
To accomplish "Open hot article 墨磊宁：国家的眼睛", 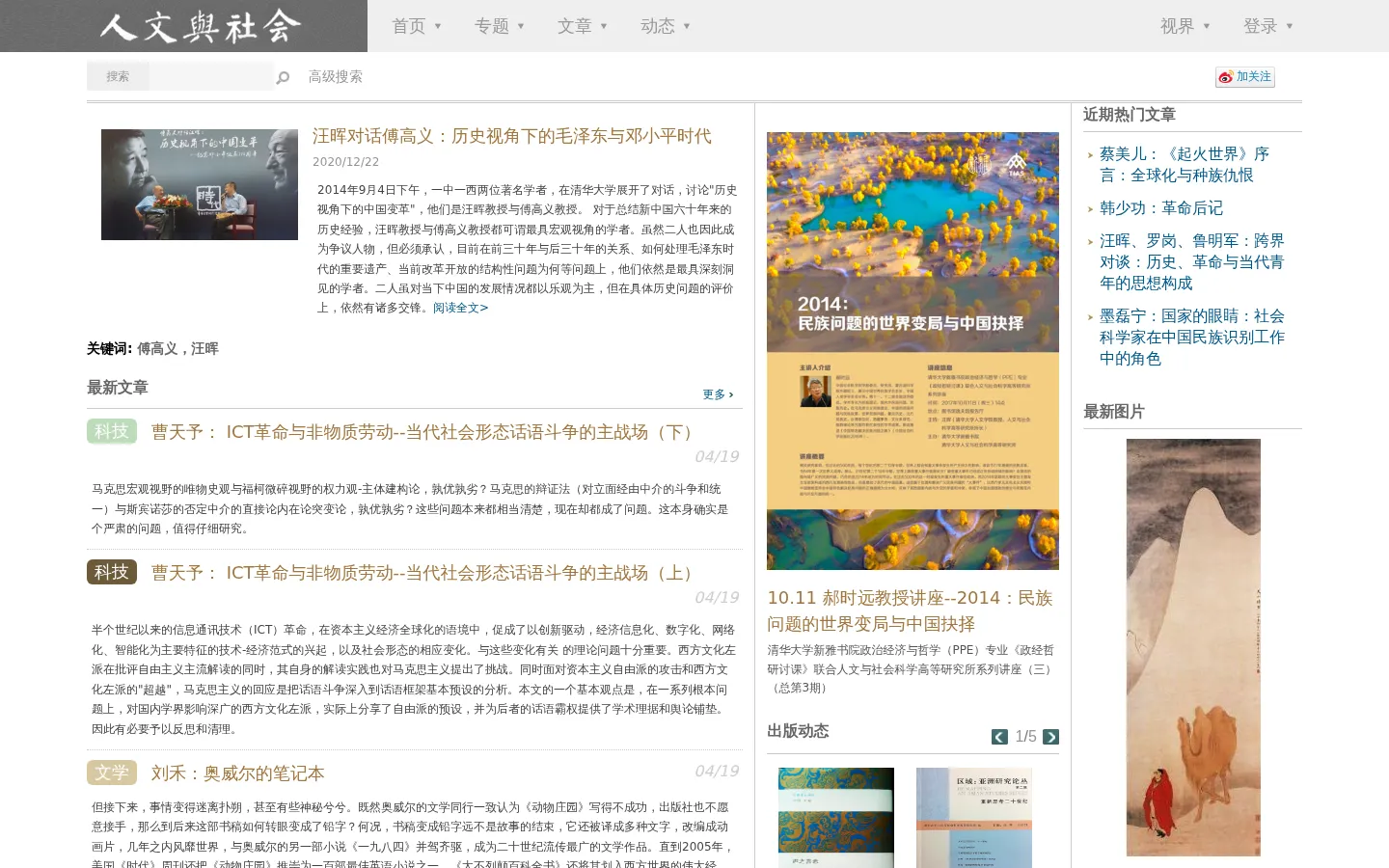I will pyautogui.click(x=1192, y=338).
